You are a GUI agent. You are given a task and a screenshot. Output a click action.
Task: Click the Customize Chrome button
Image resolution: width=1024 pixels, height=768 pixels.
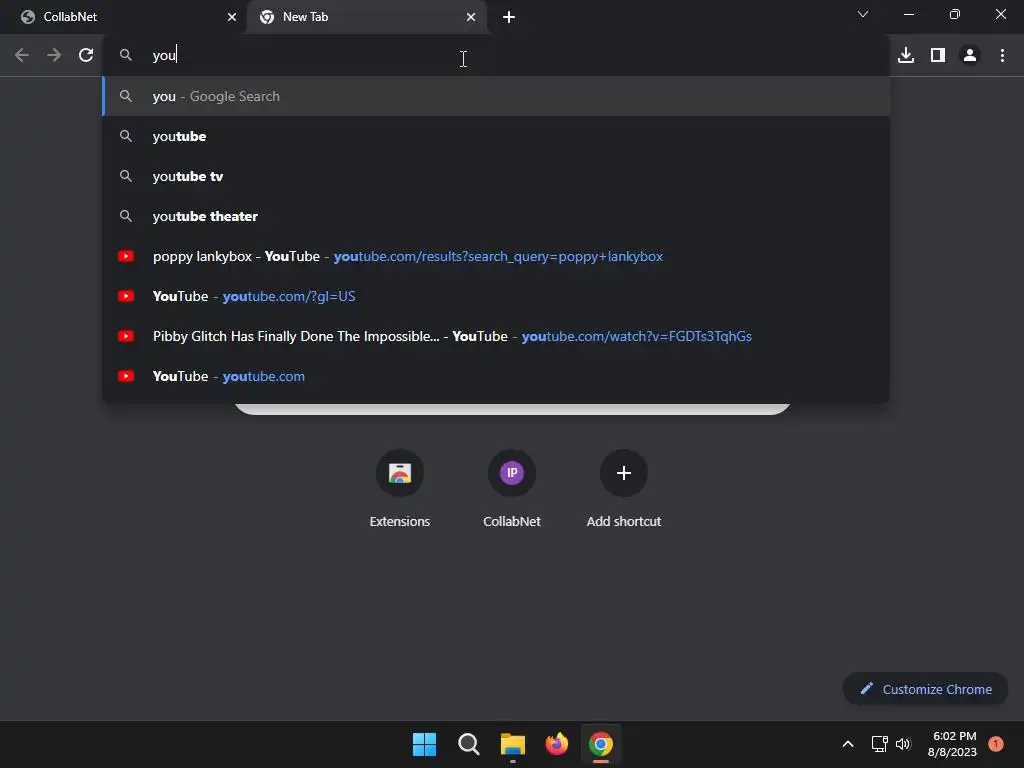coord(925,689)
